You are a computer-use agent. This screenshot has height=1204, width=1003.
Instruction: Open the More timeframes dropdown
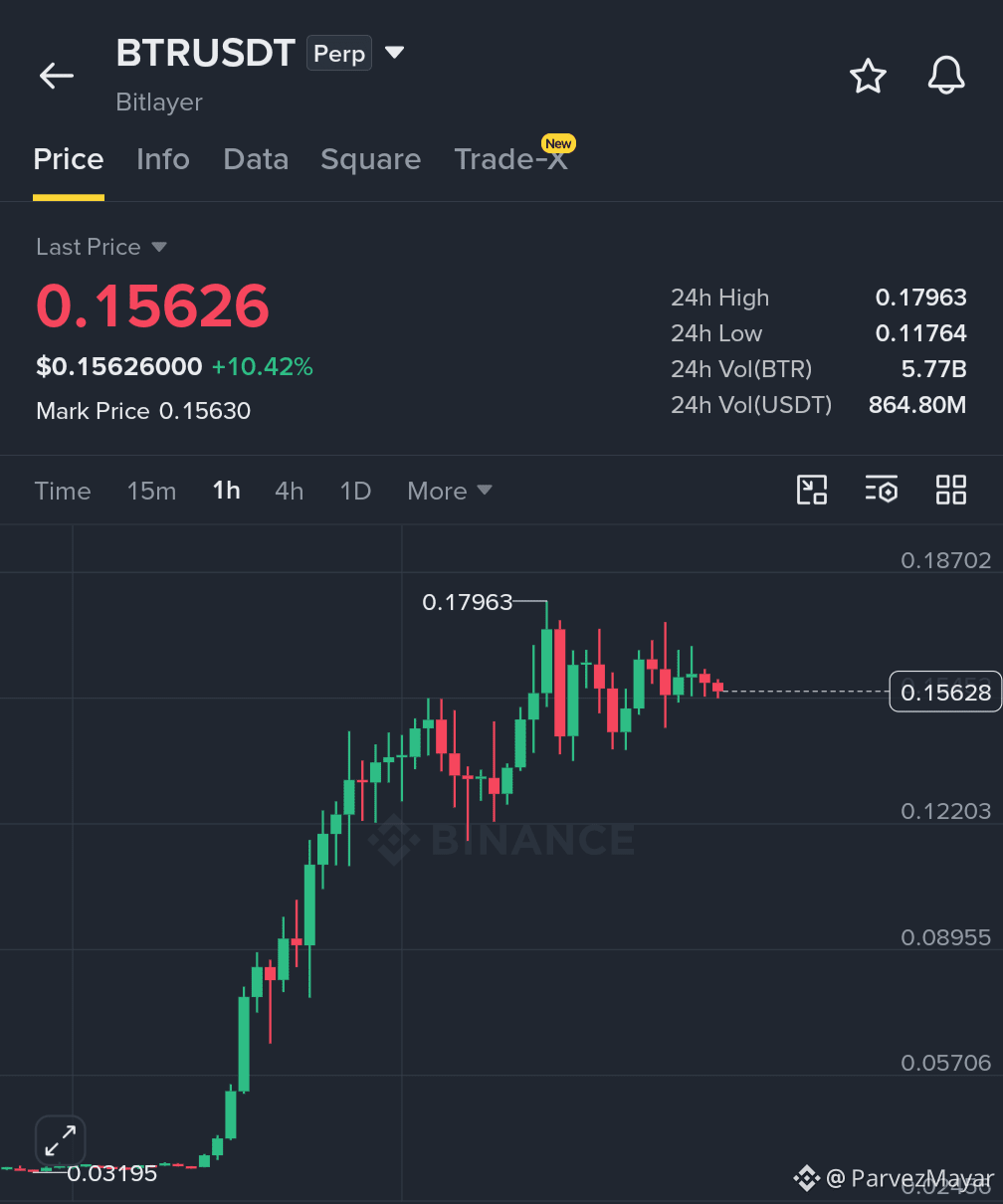(x=450, y=491)
